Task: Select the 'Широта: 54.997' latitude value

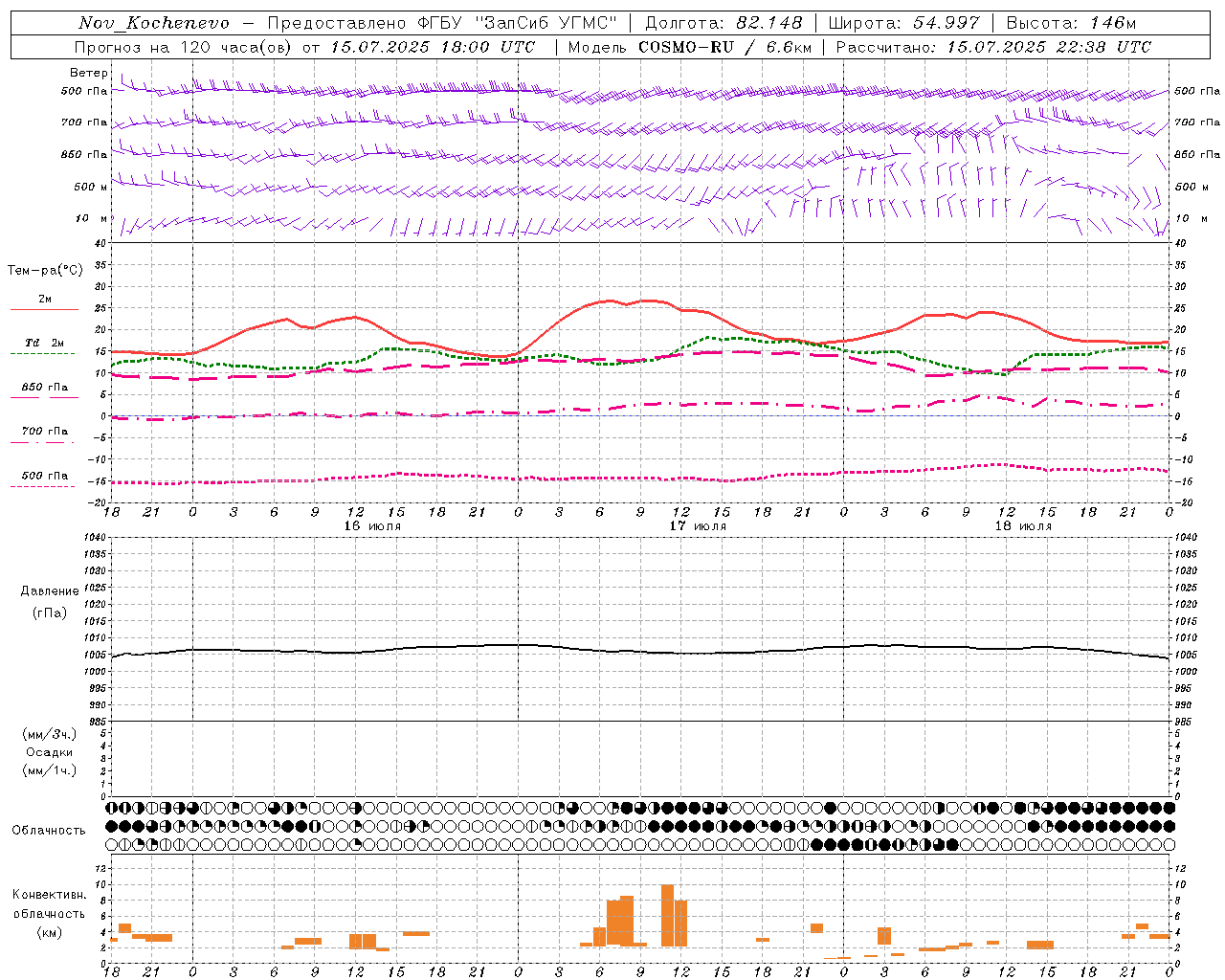Action: pos(904,23)
